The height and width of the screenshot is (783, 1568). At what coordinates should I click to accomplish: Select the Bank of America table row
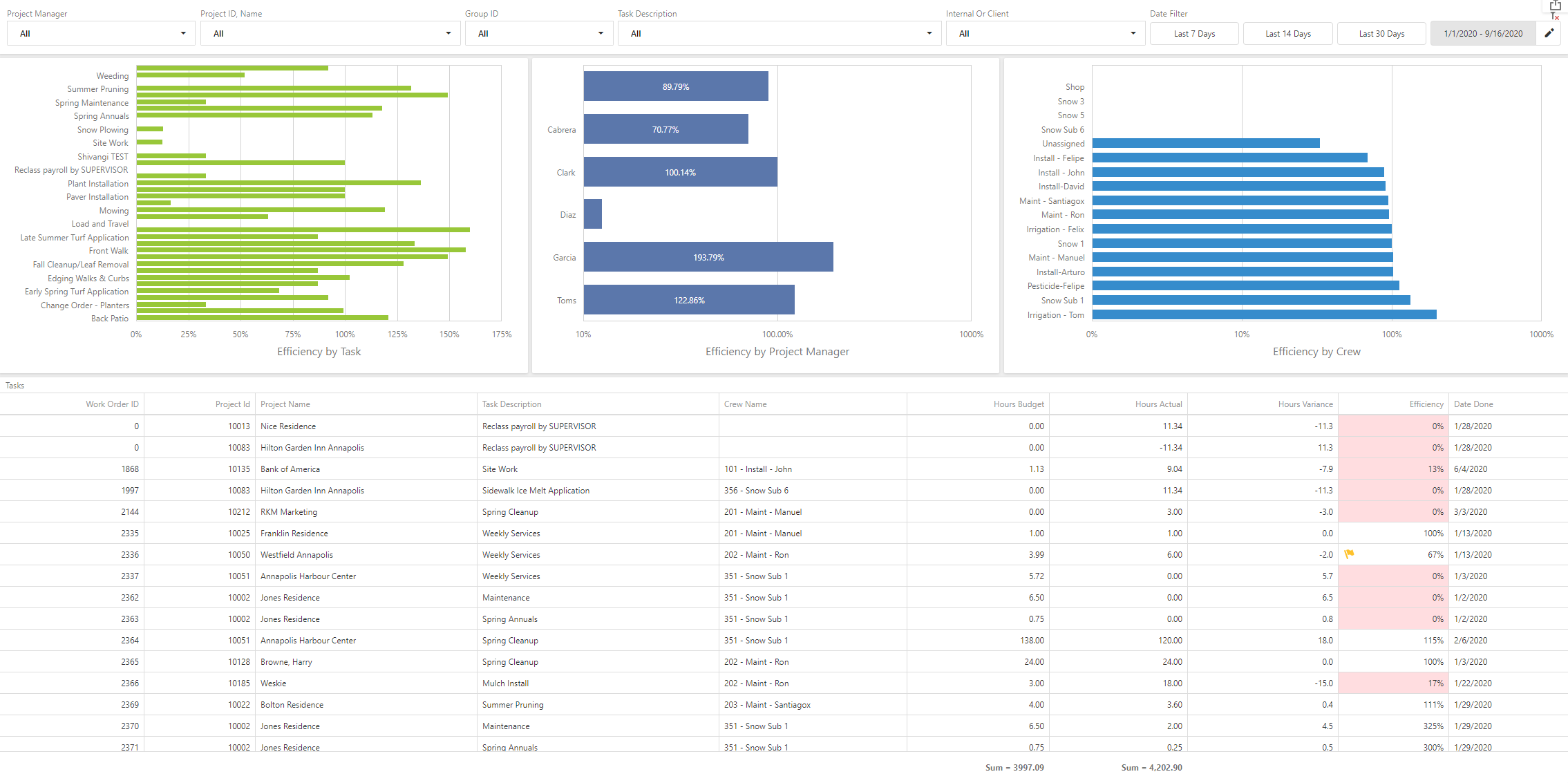290,469
